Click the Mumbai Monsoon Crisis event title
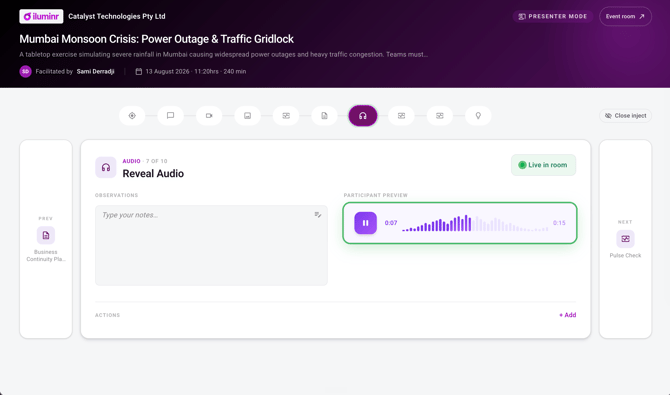670x395 pixels. click(x=156, y=39)
